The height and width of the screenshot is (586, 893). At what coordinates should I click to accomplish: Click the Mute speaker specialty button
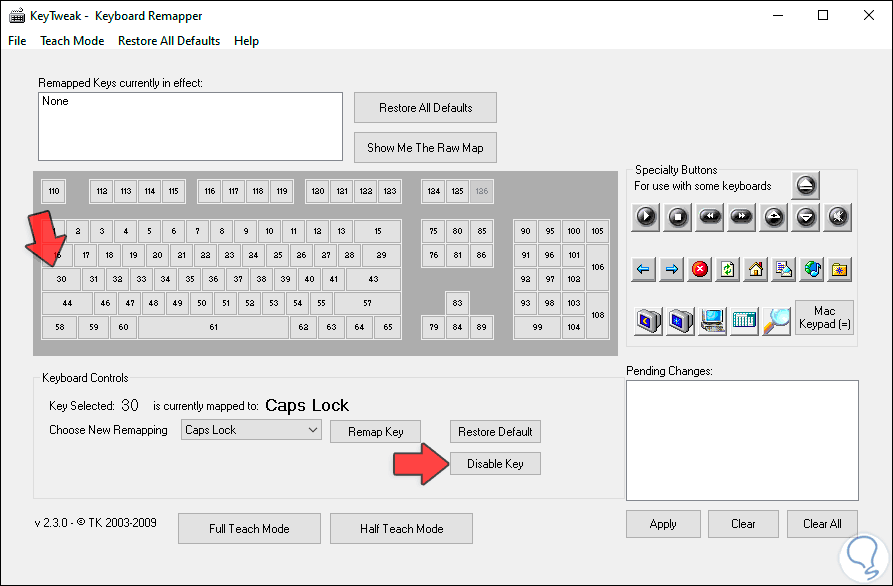(839, 215)
